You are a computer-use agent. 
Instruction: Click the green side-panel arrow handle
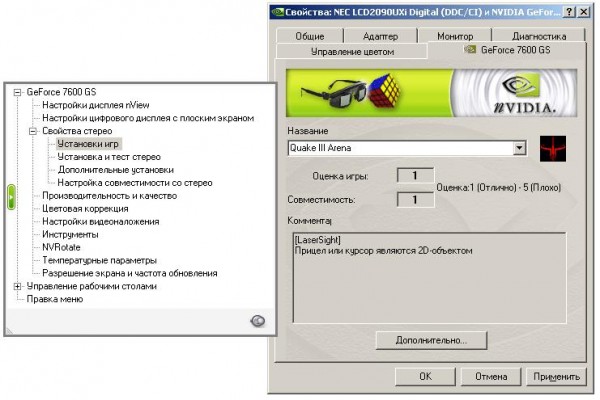(x=11, y=197)
